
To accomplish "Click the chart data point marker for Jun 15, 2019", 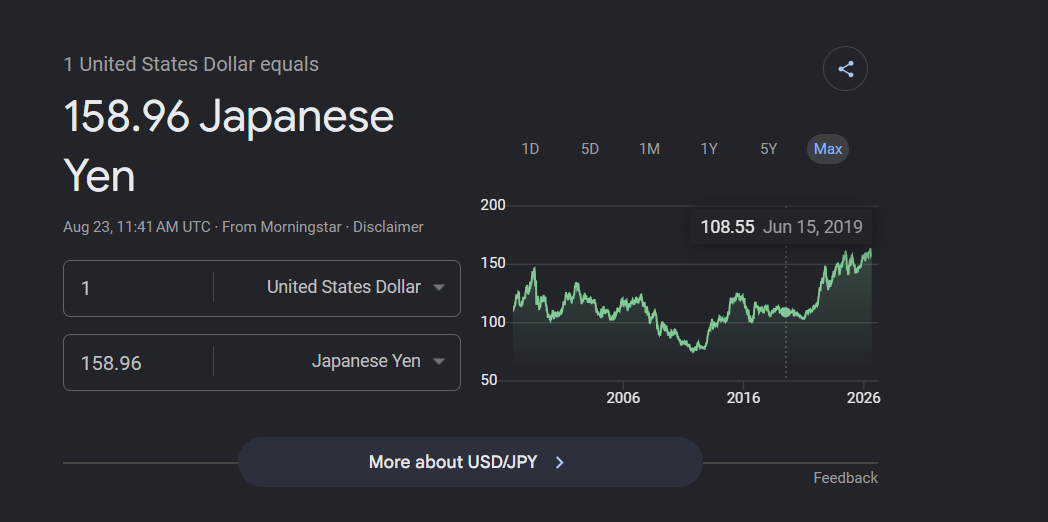I will (785, 311).
